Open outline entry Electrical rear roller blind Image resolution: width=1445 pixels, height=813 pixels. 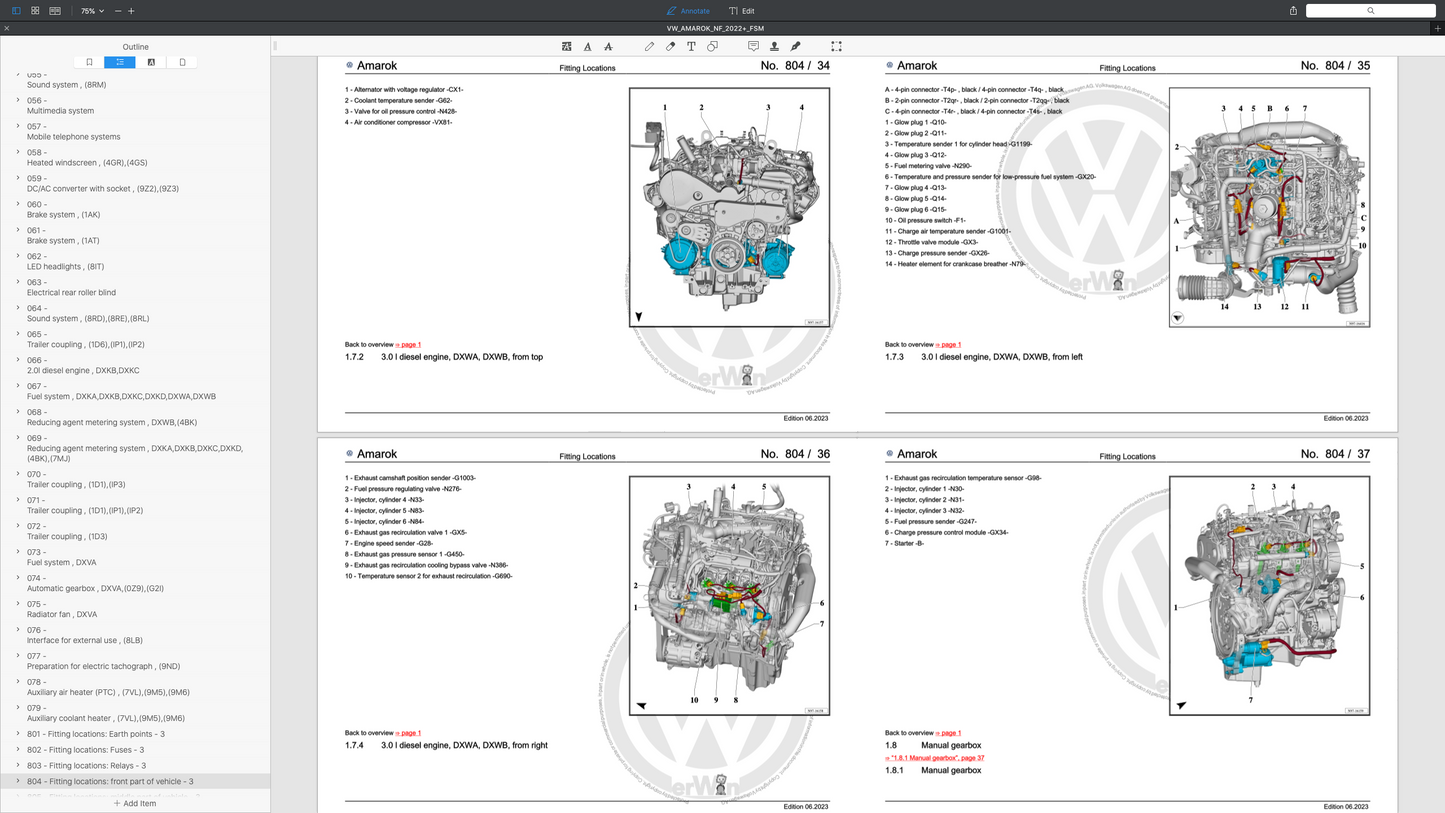tap(71, 293)
